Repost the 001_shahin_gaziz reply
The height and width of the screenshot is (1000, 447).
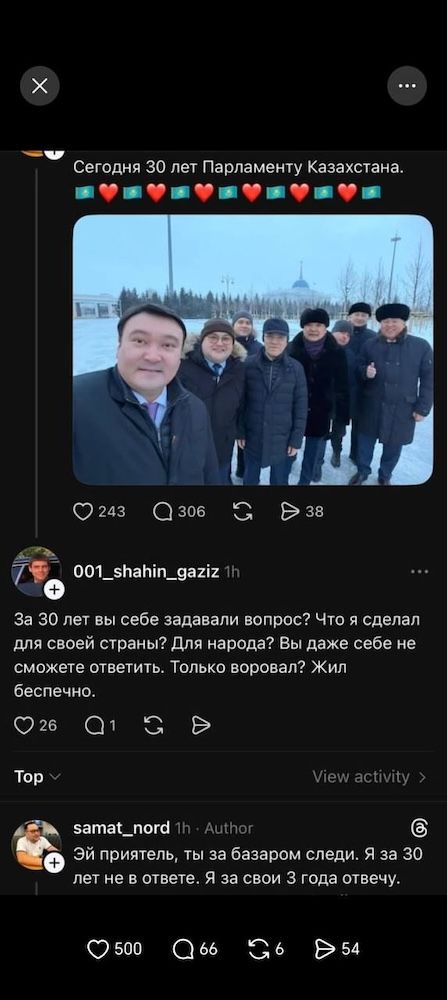coord(154,725)
